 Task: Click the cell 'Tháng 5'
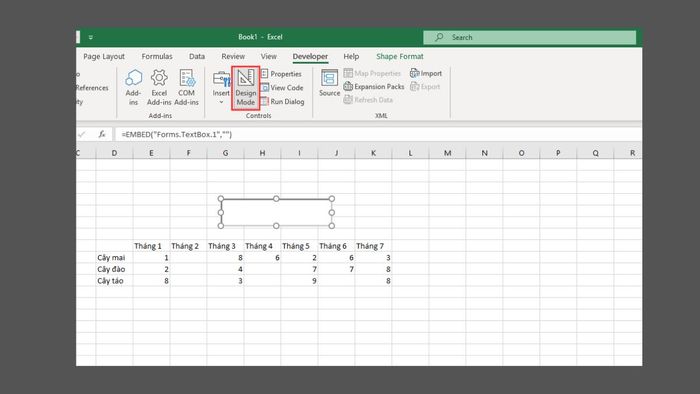coord(299,246)
